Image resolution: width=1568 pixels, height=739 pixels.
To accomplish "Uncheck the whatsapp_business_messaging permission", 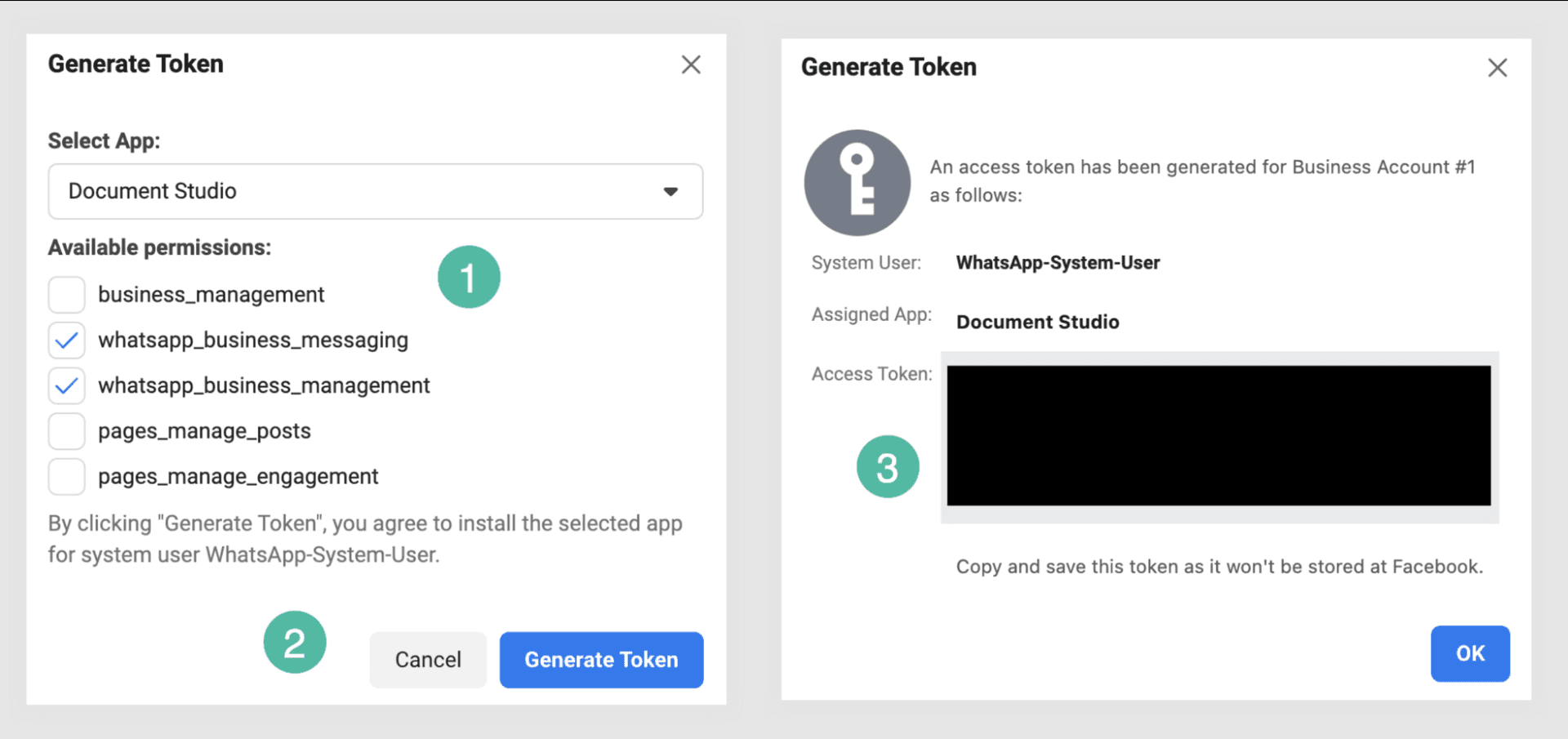I will click(67, 341).
